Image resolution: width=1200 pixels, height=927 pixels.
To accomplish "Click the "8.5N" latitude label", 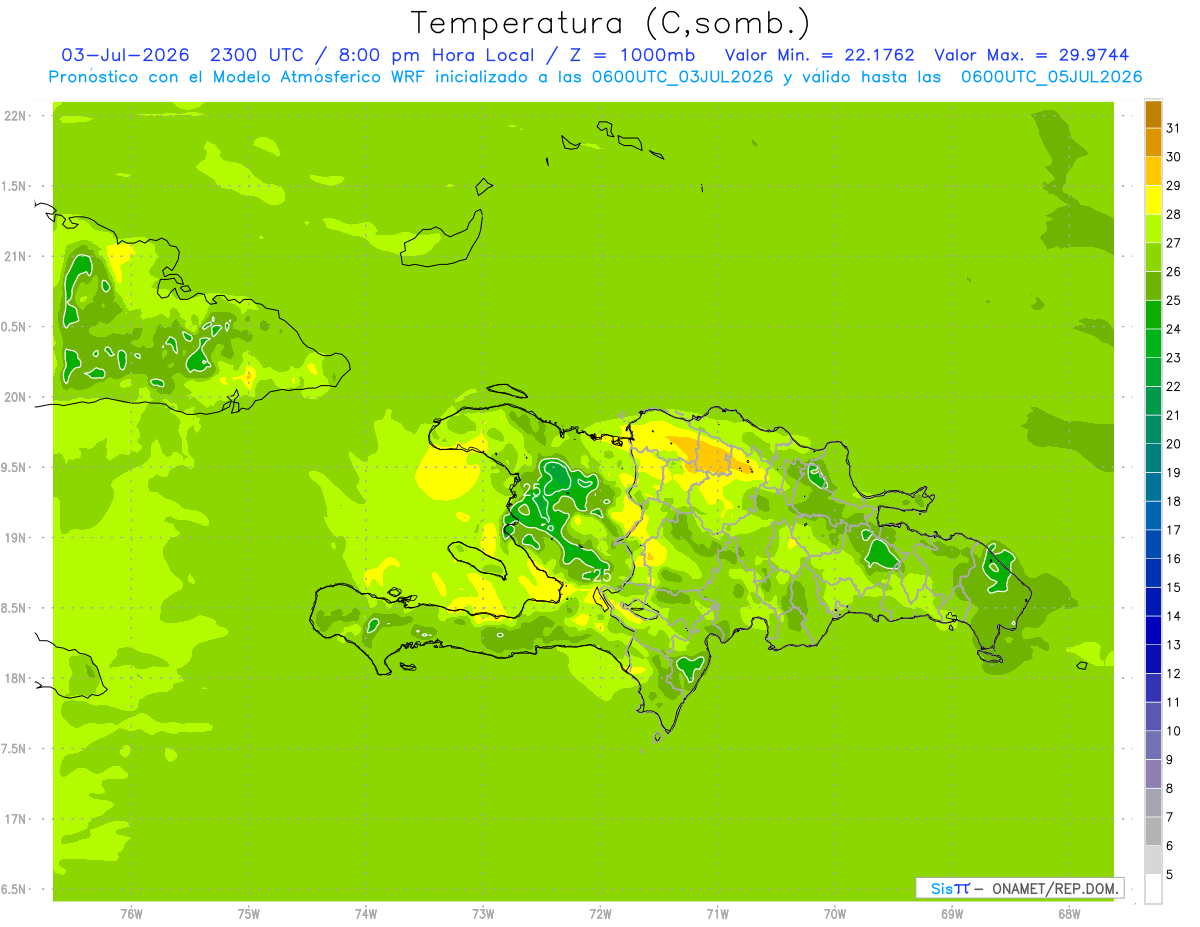I will point(14,608).
